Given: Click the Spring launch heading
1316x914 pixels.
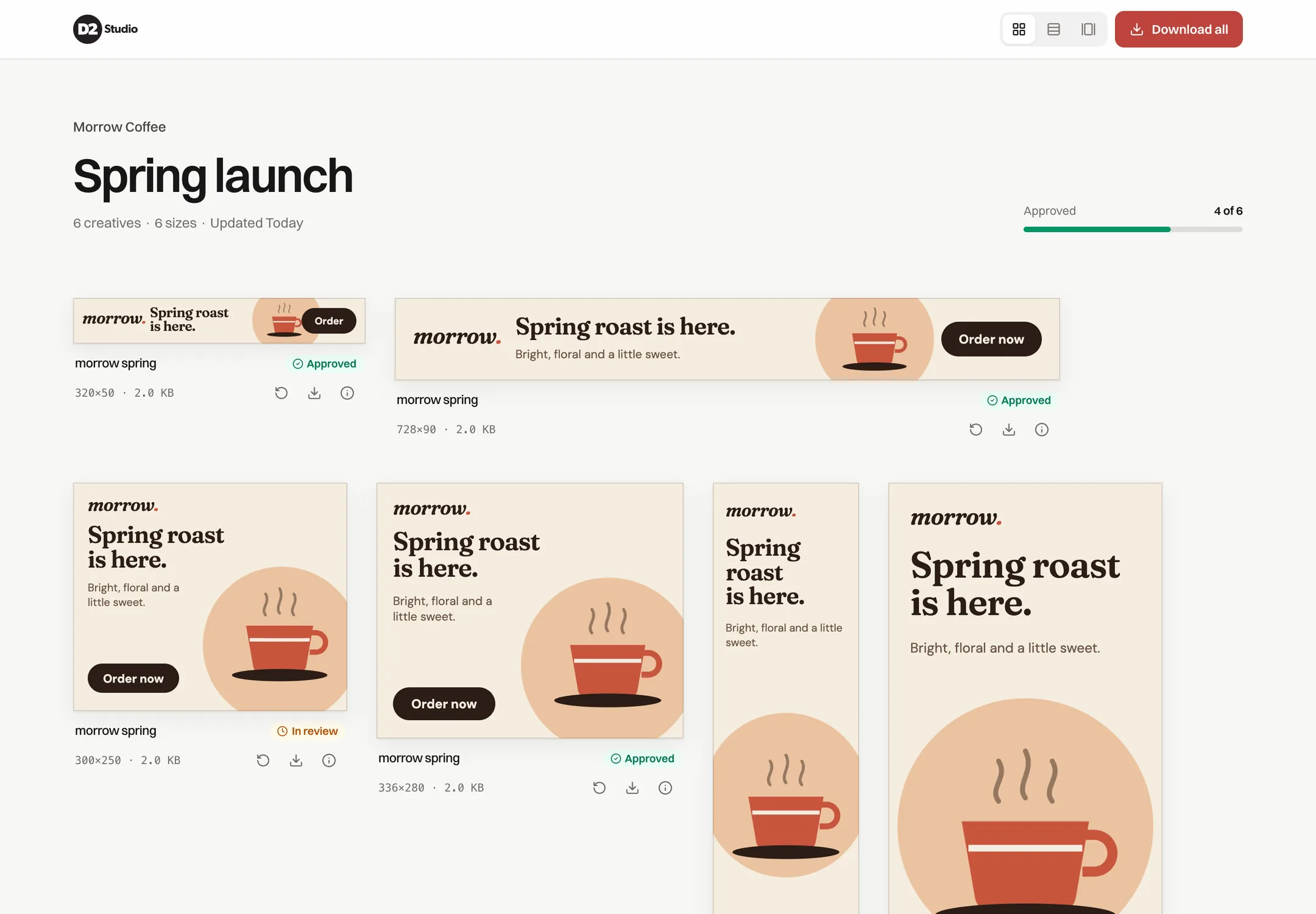Looking at the screenshot, I should coord(213,176).
